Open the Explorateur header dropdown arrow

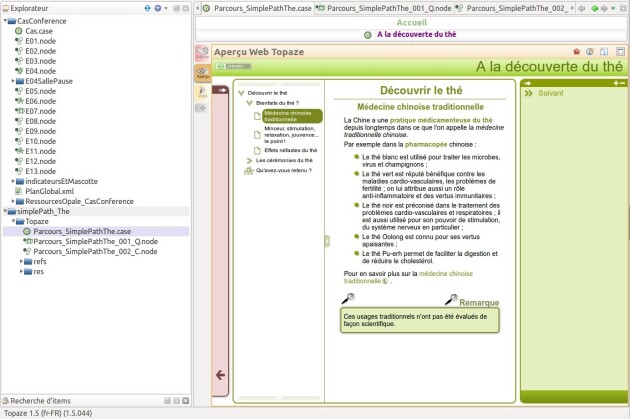[166, 8]
